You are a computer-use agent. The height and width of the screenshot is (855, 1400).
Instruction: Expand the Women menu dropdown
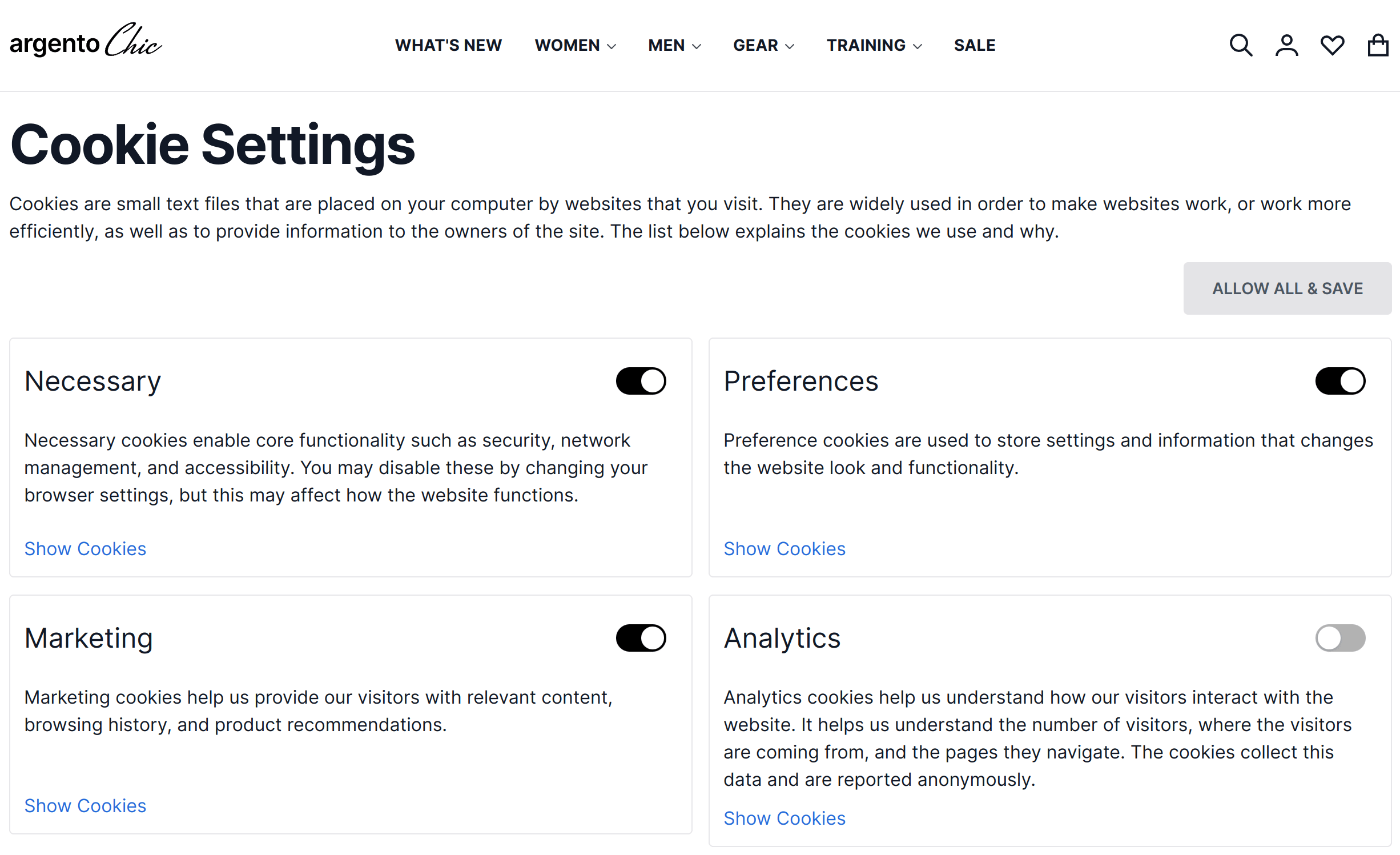(575, 45)
